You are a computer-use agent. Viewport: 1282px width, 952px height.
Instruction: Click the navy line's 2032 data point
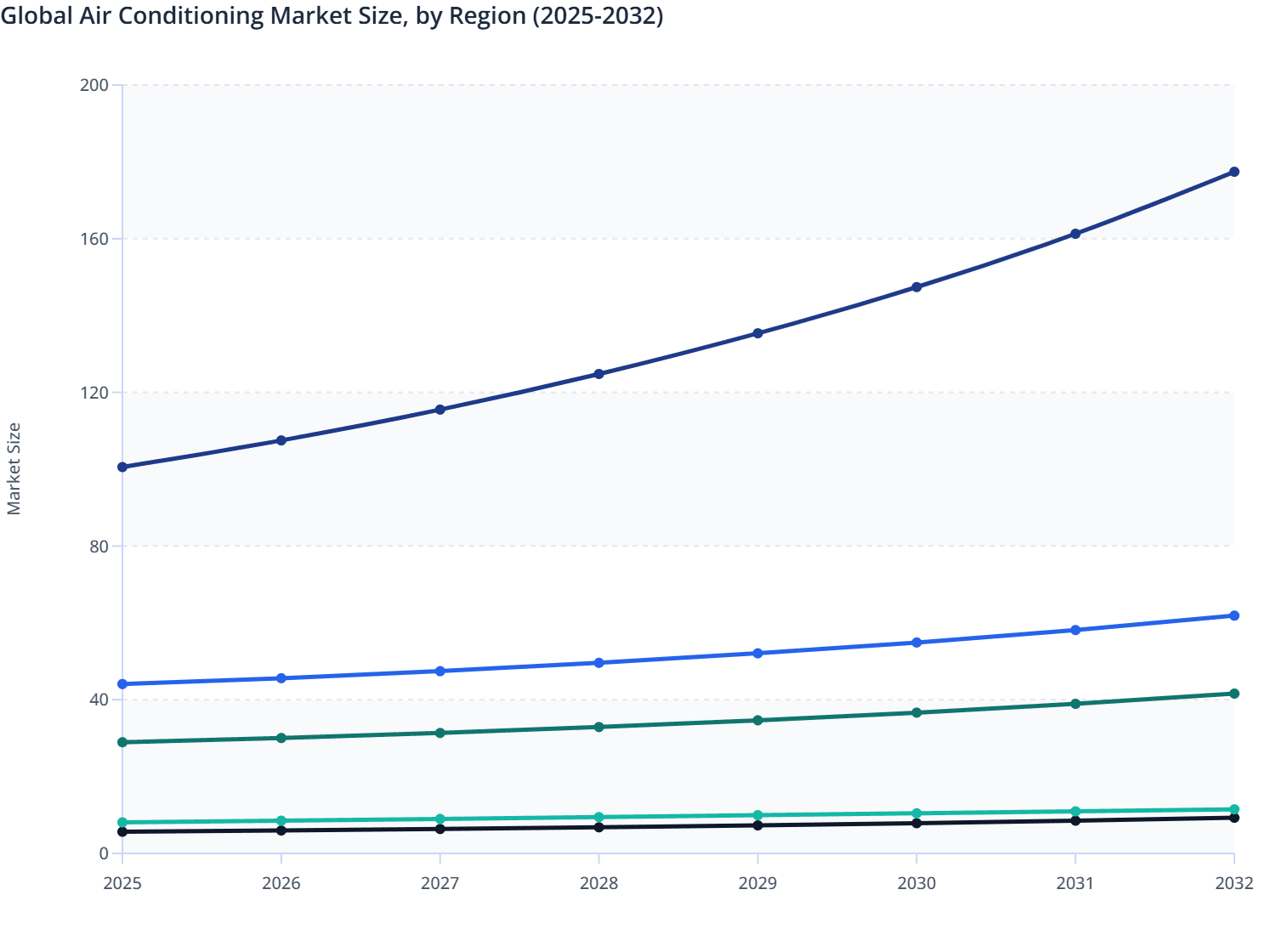1234,172
